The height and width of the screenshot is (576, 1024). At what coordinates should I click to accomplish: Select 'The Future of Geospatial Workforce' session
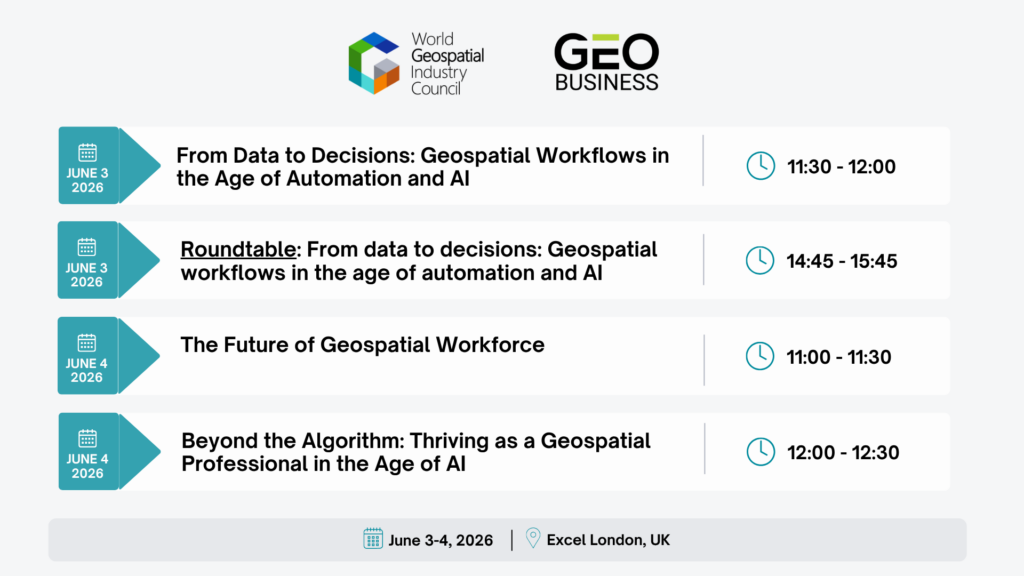tap(362, 345)
